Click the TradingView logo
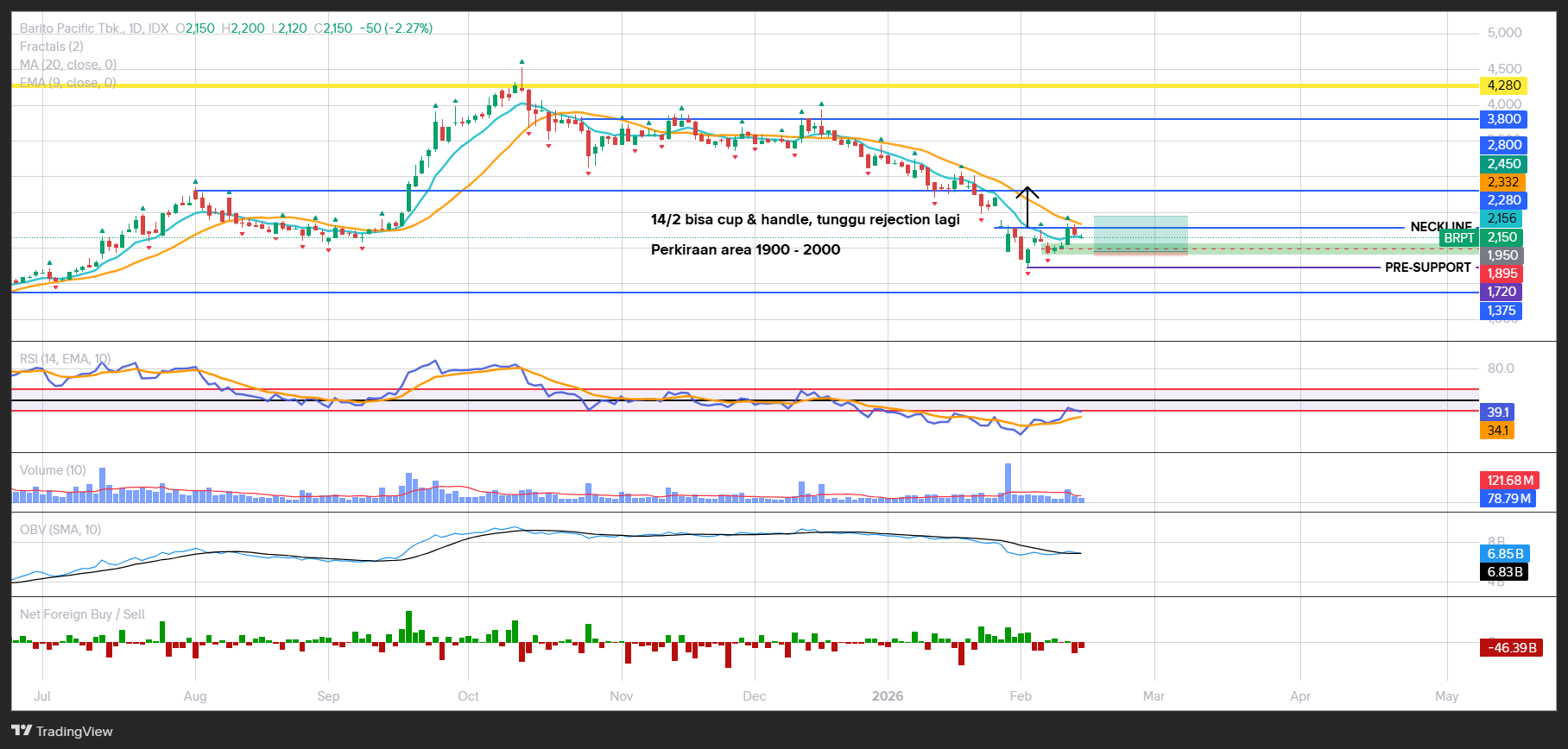Screen dimensions: 1568x749 click(x=62, y=731)
